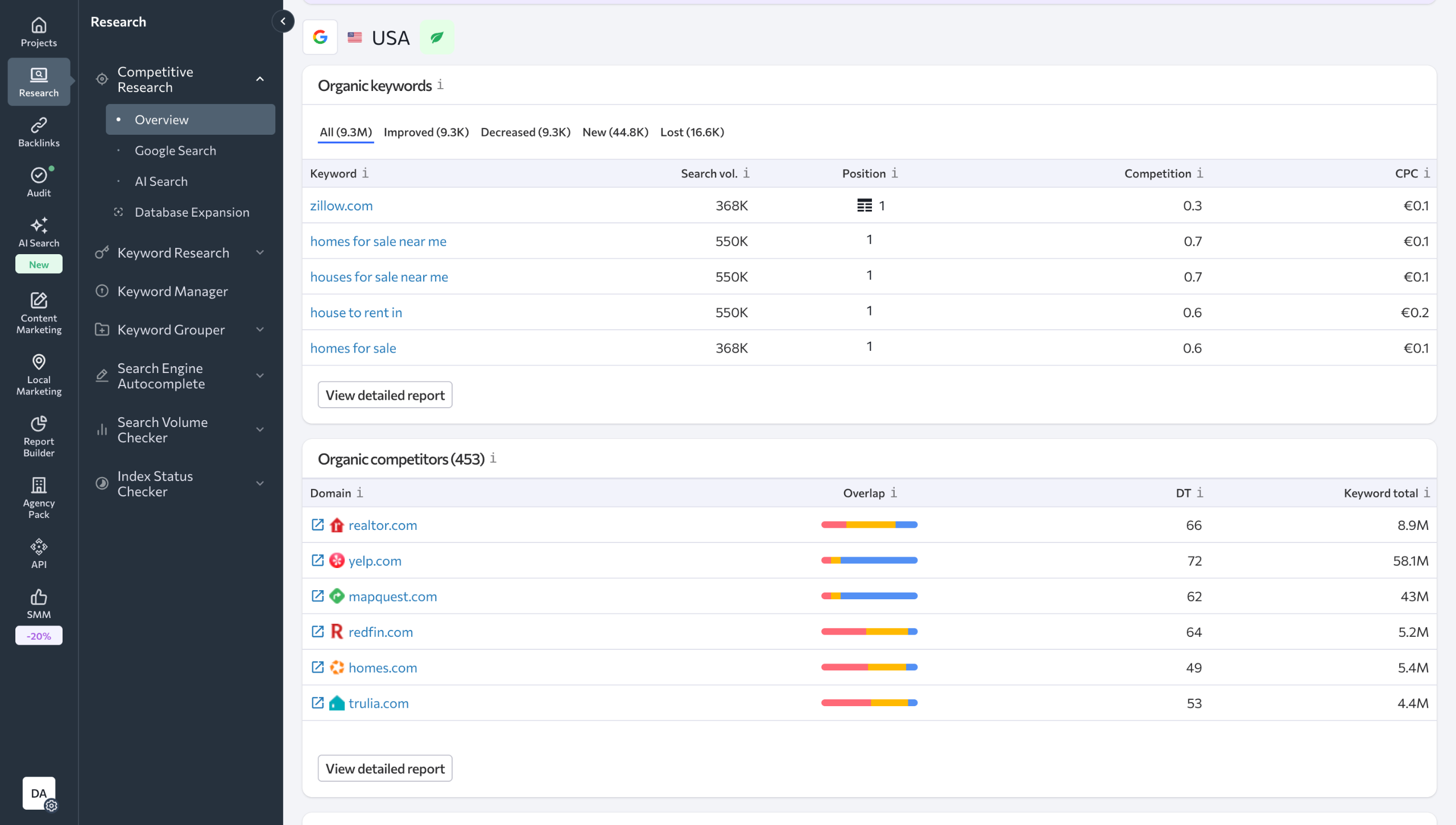
Task: Open Local Marketing pin icon
Action: (39, 362)
